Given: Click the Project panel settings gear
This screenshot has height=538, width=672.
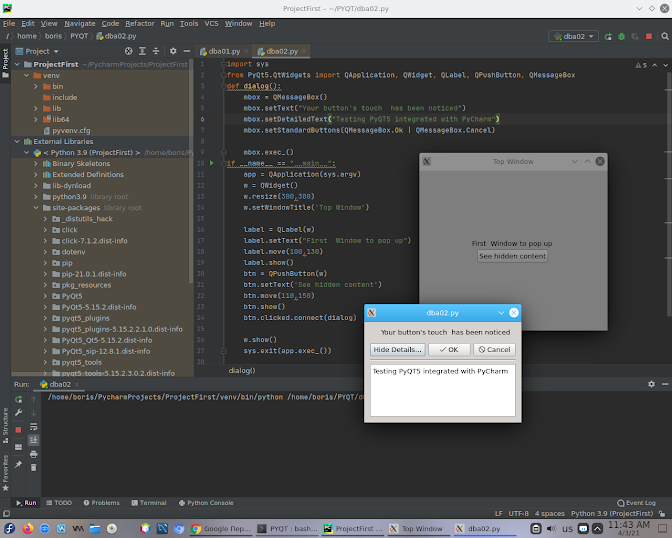Looking at the screenshot, I should click(173, 51).
